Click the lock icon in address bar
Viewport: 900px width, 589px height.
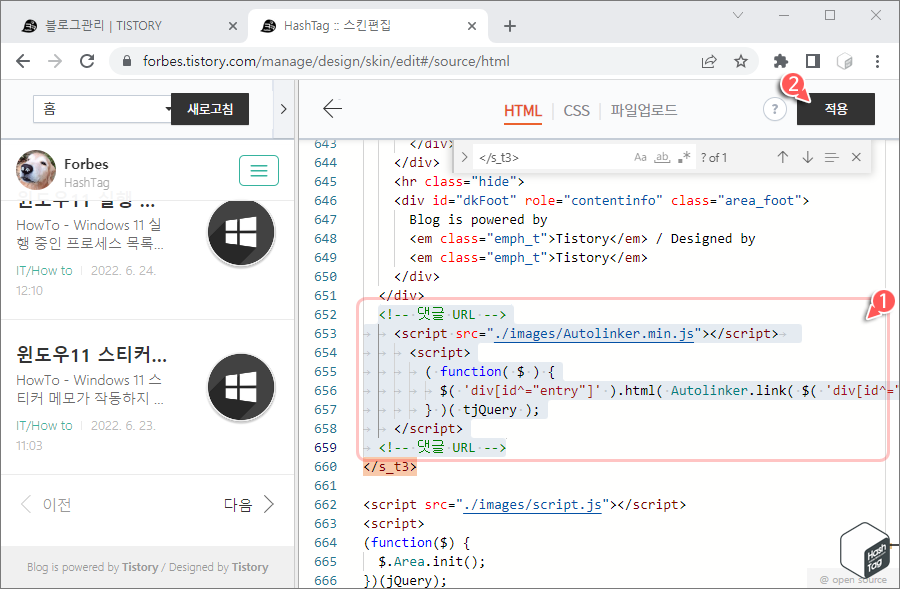tap(127, 61)
